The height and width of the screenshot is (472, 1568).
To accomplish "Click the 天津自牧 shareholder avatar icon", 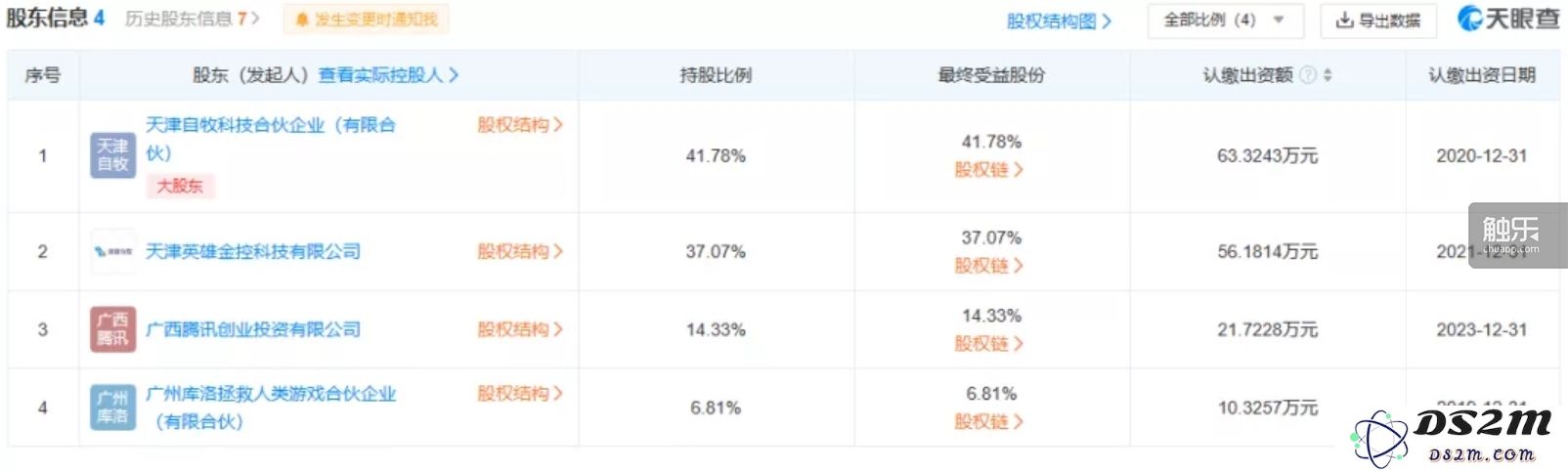I will (x=112, y=155).
